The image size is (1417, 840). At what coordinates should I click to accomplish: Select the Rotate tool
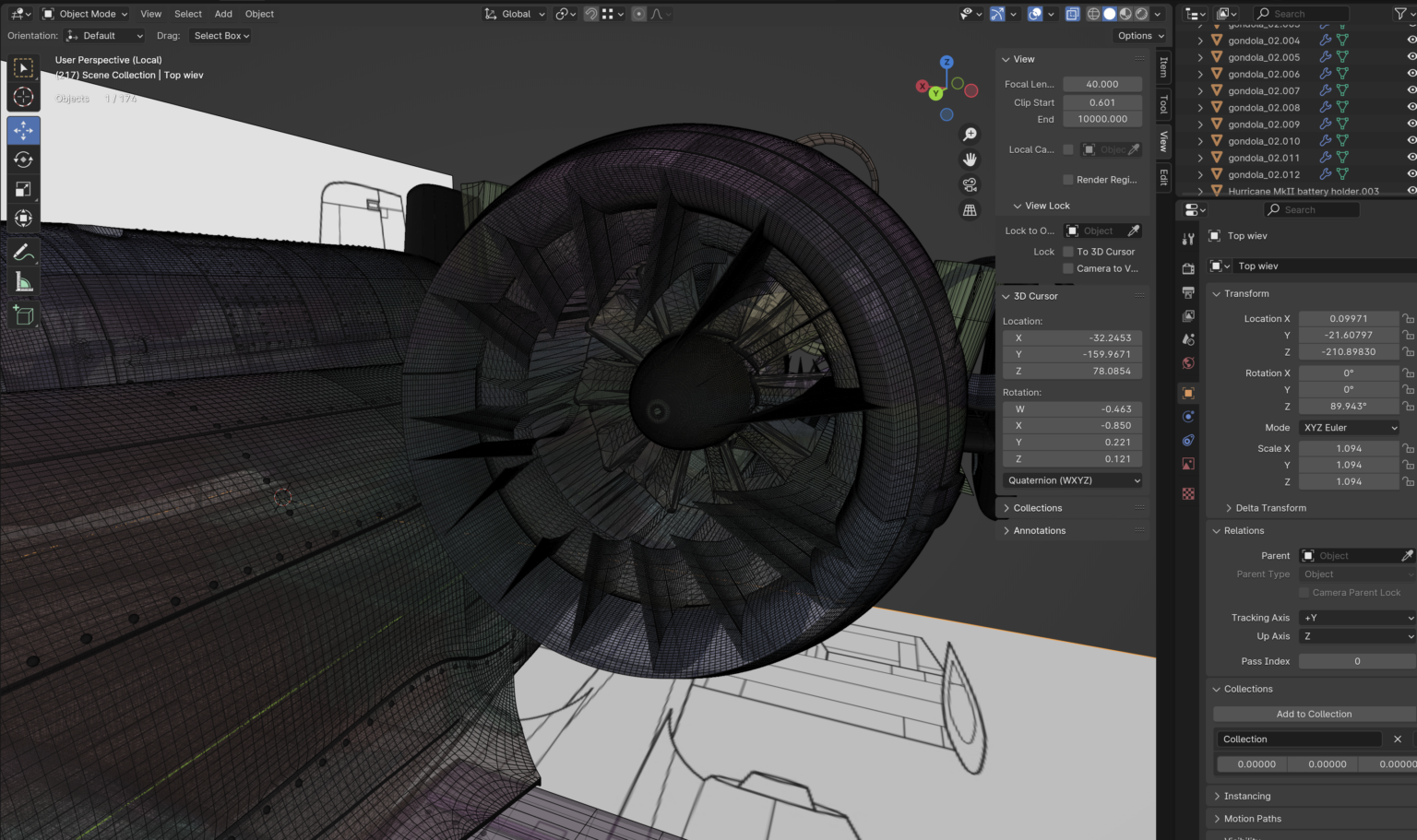23,160
